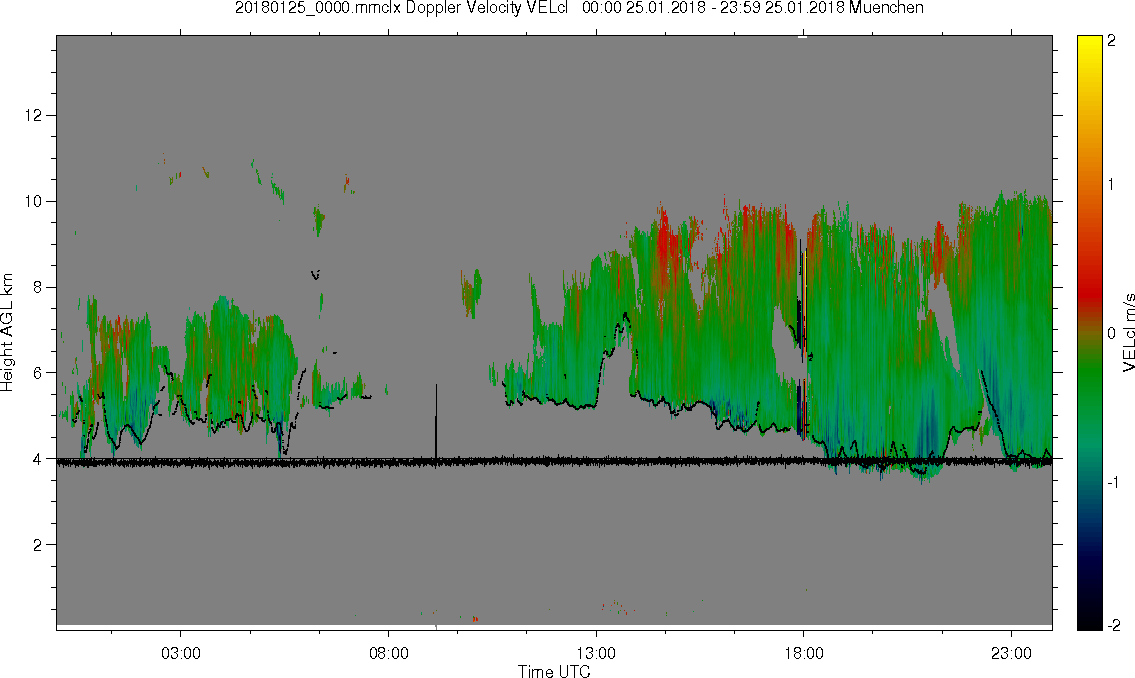The height and width of the screenshot is (678, 1135).
Task: Click the 'VELcl m/s' colorbar label
Action: pos(1128,333)
